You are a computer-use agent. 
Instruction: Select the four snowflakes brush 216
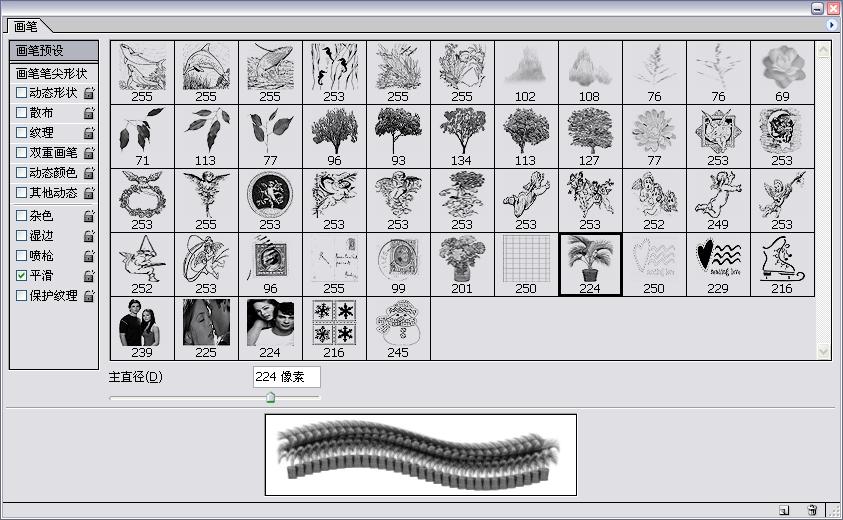click(334, 329)
